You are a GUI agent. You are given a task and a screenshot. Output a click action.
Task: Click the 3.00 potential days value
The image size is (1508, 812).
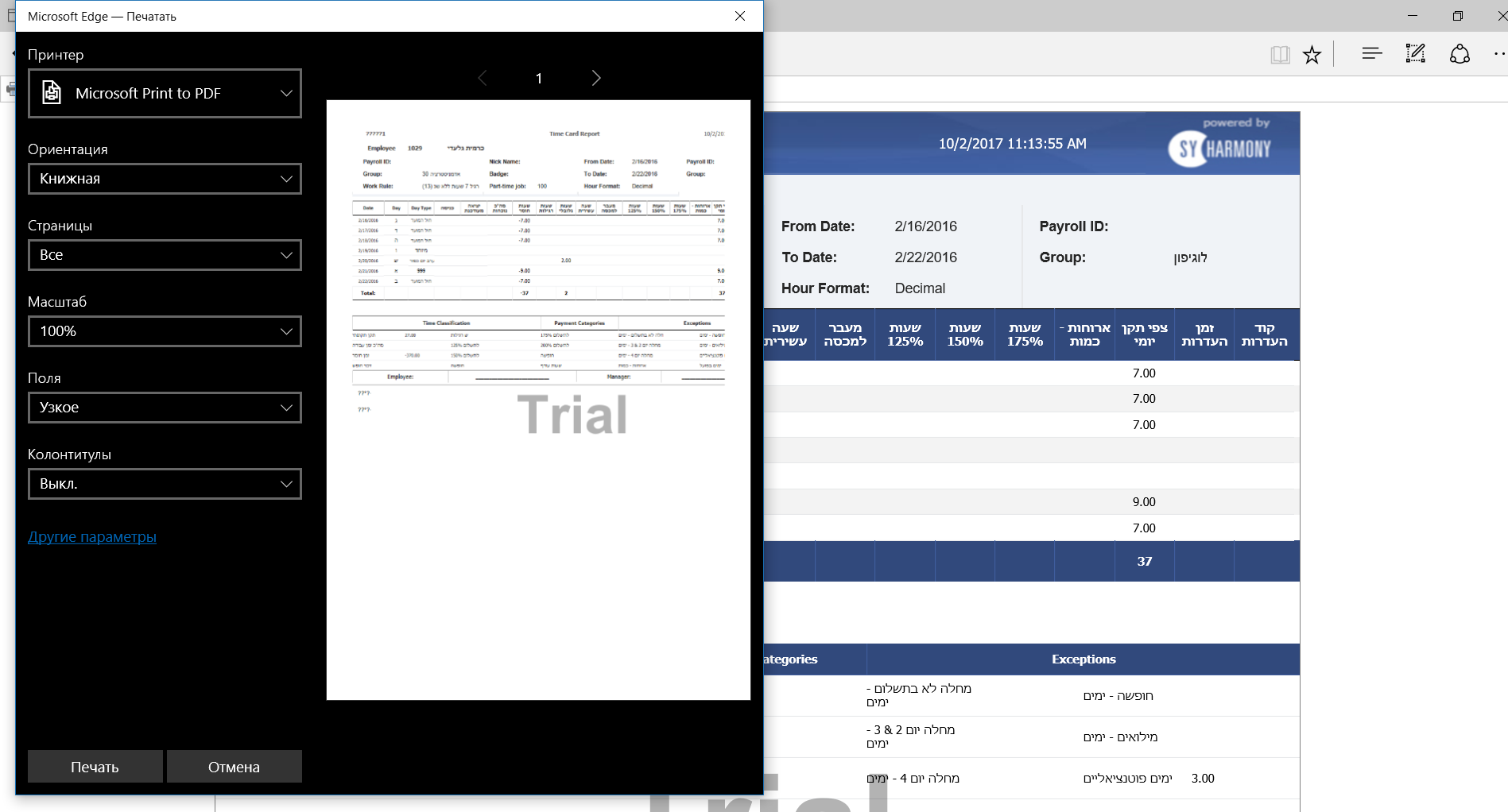tap(1203, 779)
